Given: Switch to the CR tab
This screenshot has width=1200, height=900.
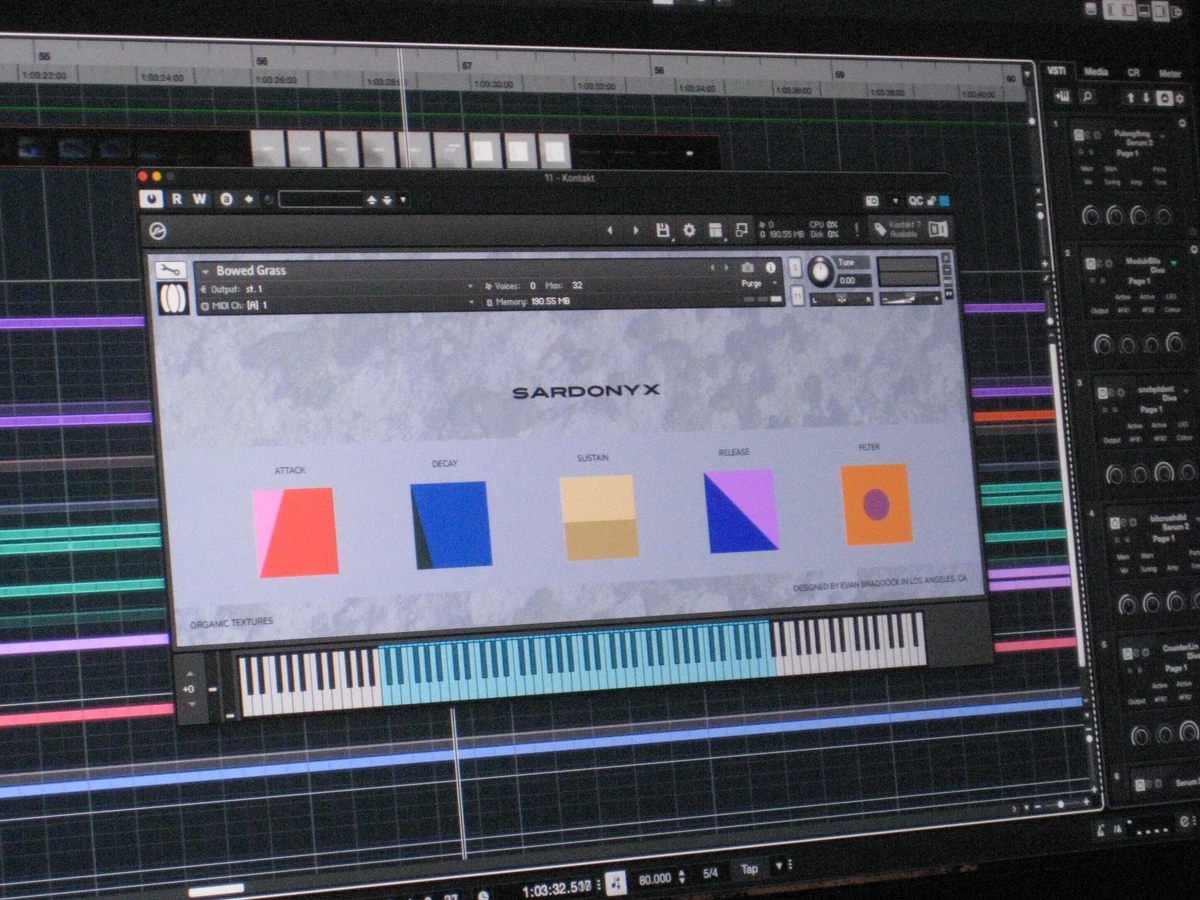Looking at the screenshot, I should [1133, 72].
